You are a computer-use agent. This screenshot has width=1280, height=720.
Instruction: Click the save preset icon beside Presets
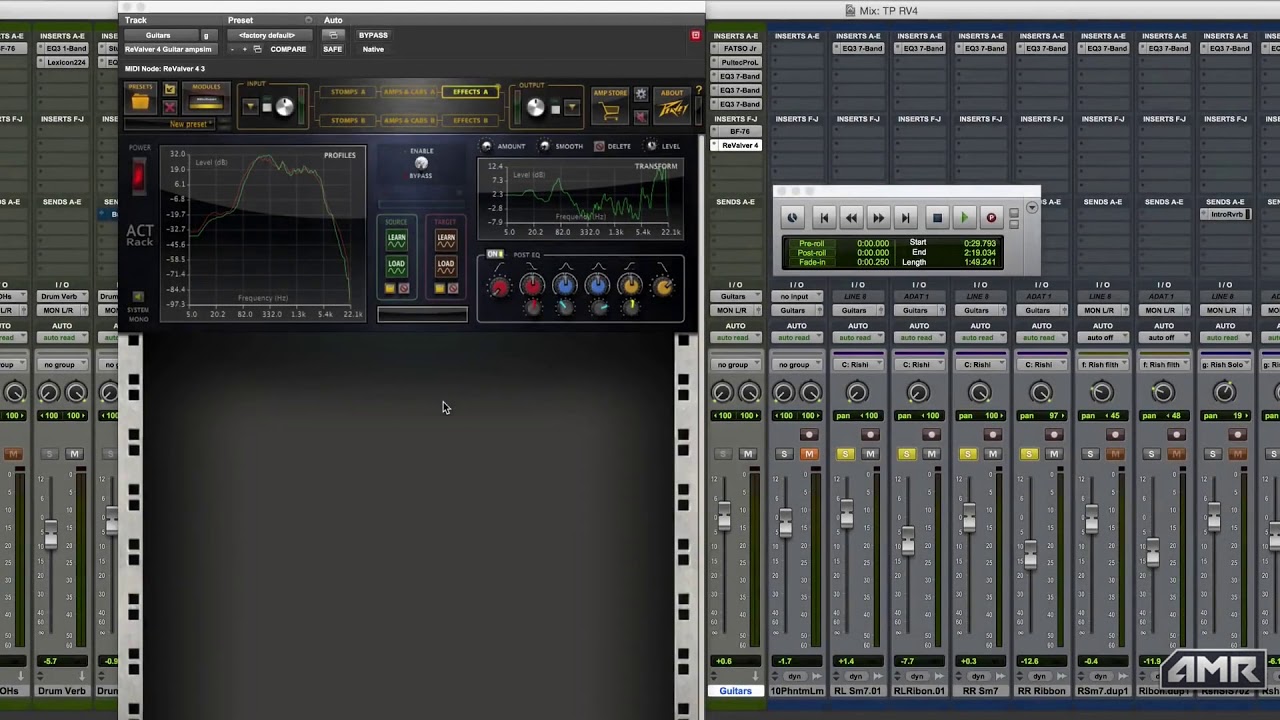click(170, 90)
